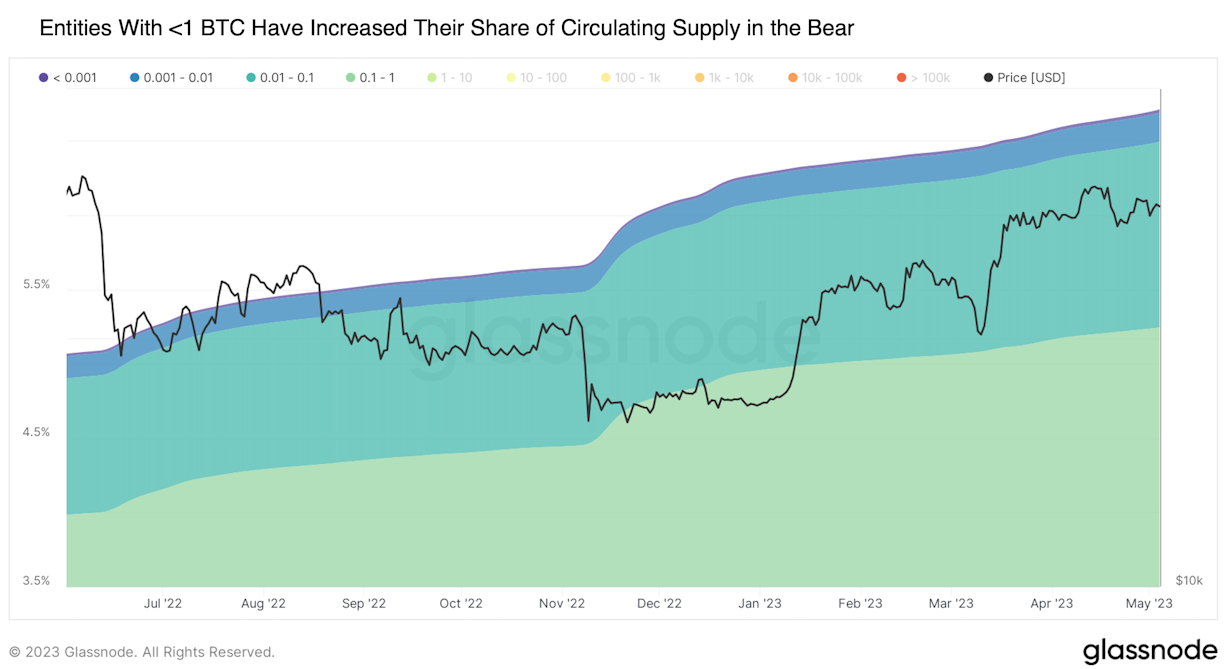Enable the '10 - 100' legend series
This screenshot has width=1224, height=669.
(538, 77)
